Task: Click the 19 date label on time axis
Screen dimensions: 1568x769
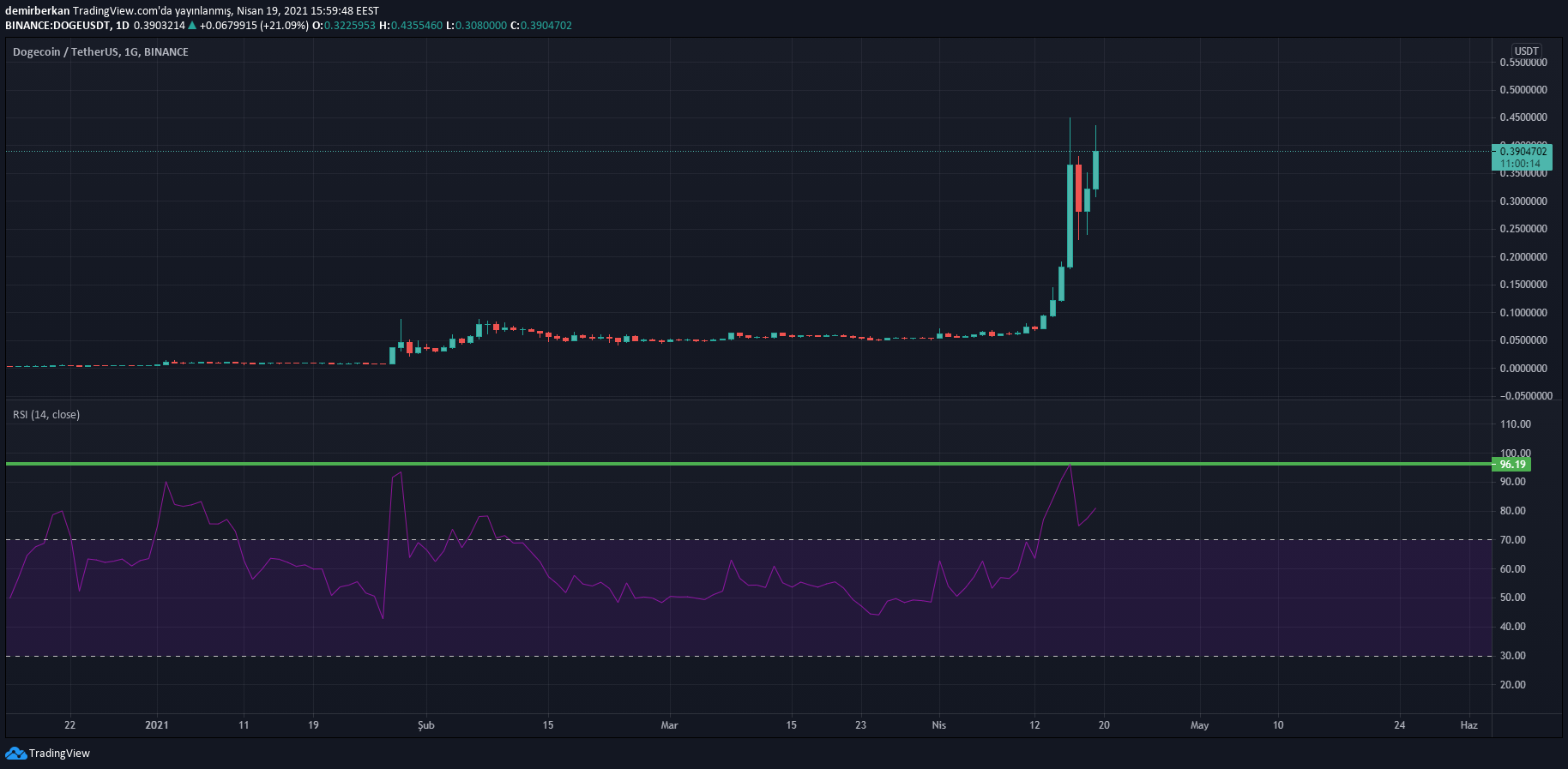Action: click(313, 725)
